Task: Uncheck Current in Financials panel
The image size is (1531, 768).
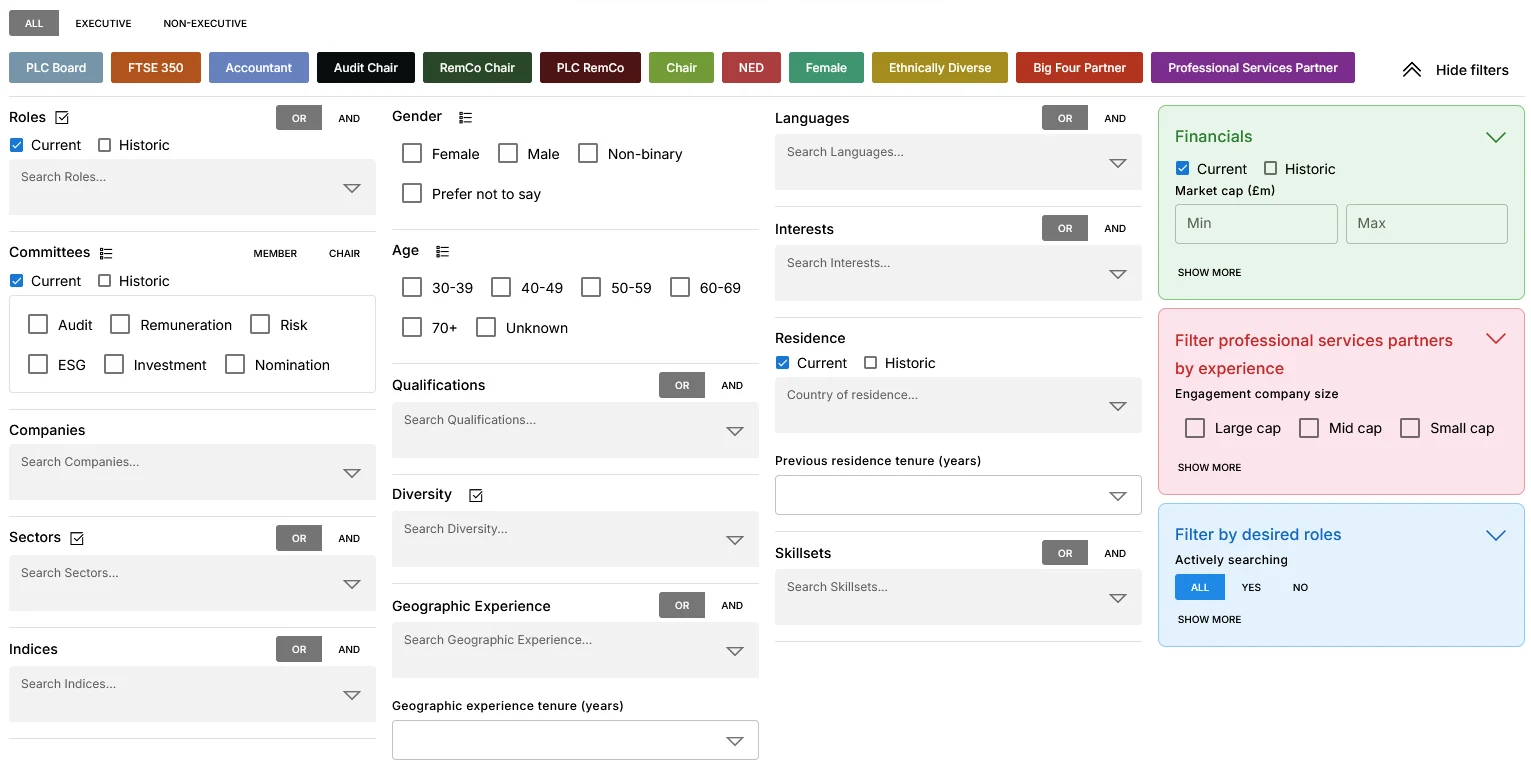Action: (1182, 169)
